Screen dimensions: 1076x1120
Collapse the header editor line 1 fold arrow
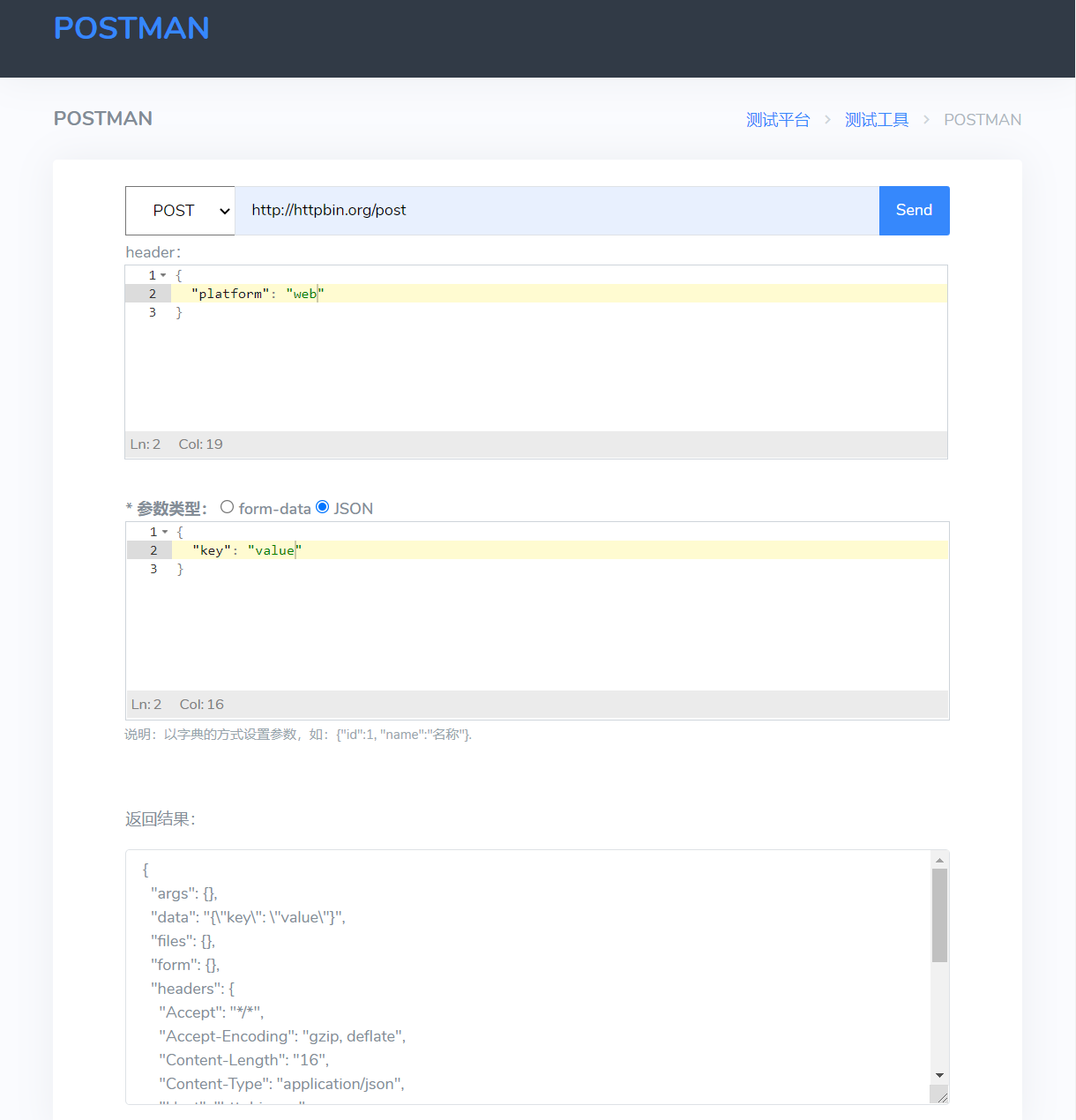pos(163,275)
